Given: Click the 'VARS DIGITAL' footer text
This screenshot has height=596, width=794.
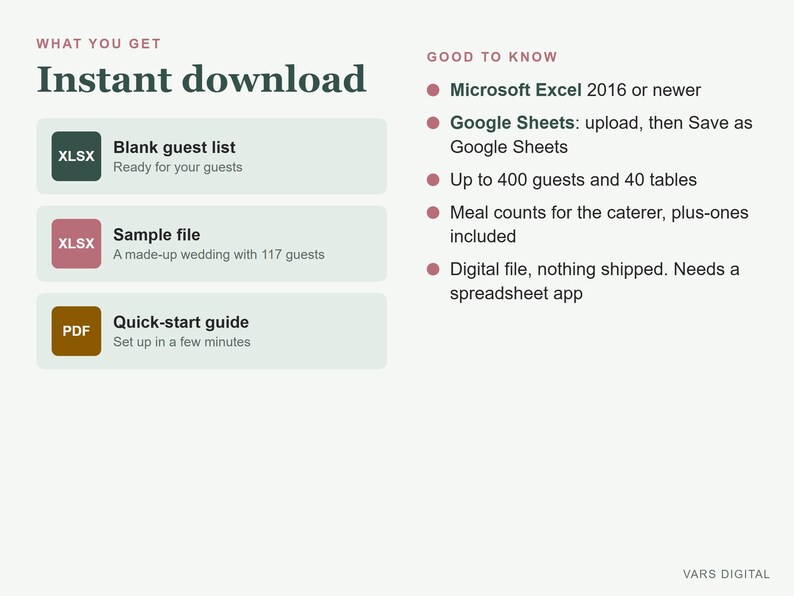Looking at the screenshot, I should (726, 574).
